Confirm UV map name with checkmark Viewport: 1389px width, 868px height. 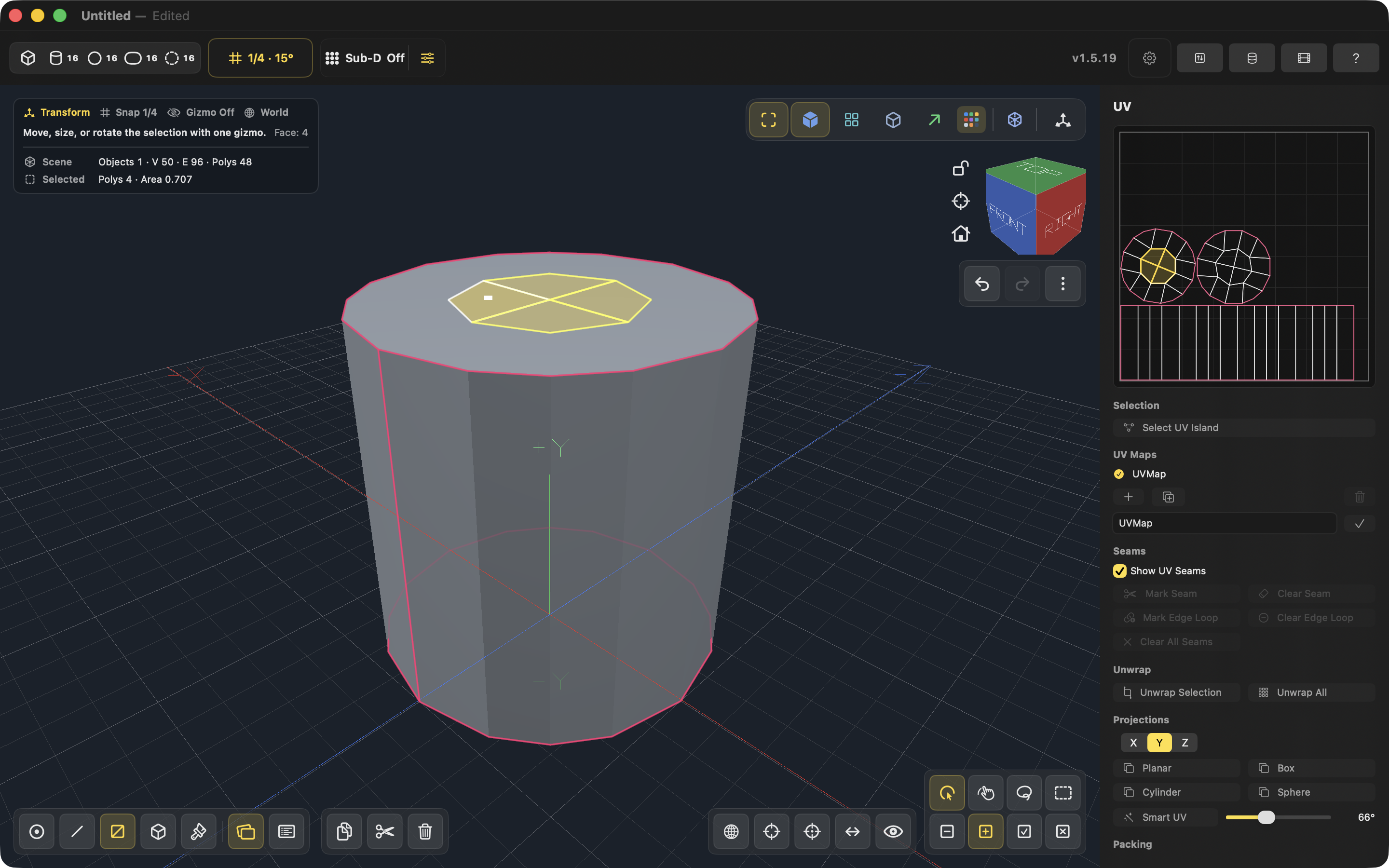pyautogui.click(x=1359, y=523)
